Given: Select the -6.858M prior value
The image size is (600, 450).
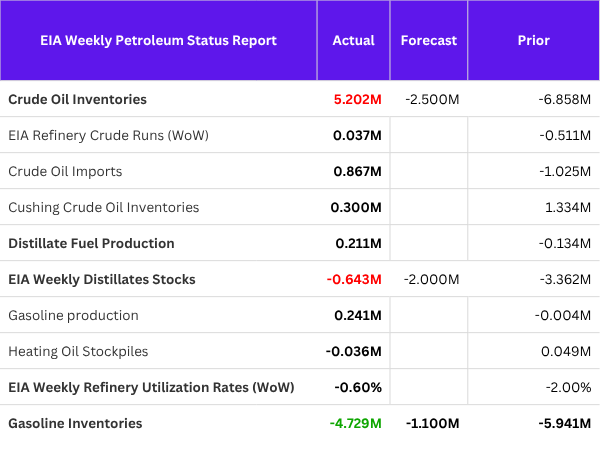Looking at the screenshot, I should click(564, 99).
